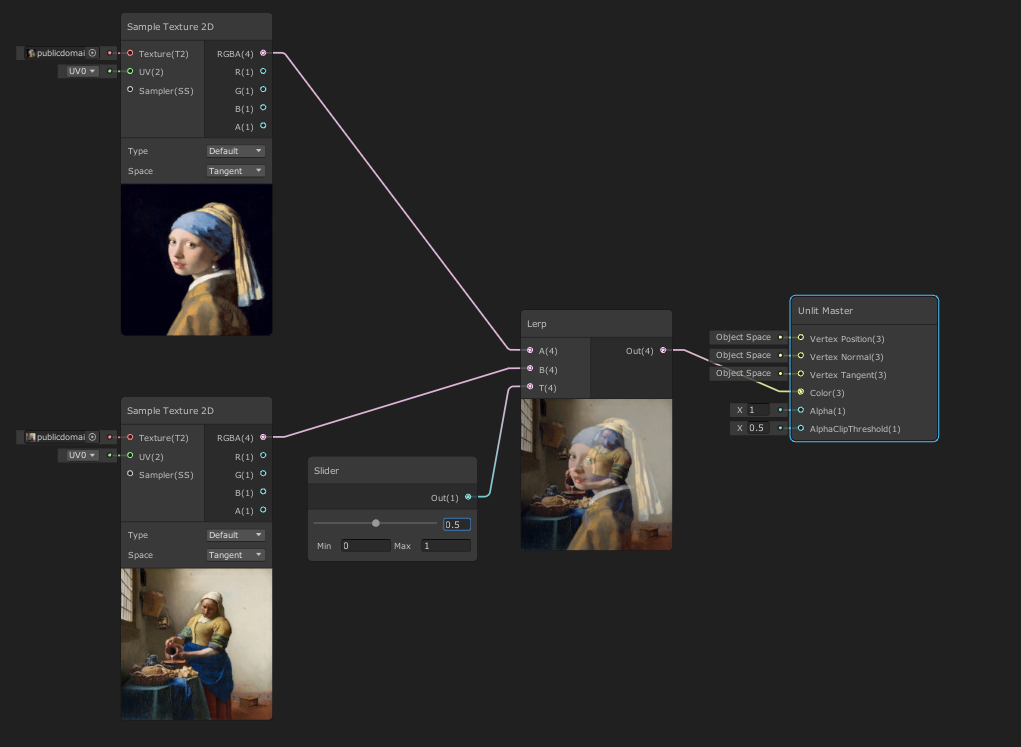This screenshot has height=747, width=1021.
Task: Click the bottom Sample Texture 2D R(1) output port
Action: (x=263, y=455)
